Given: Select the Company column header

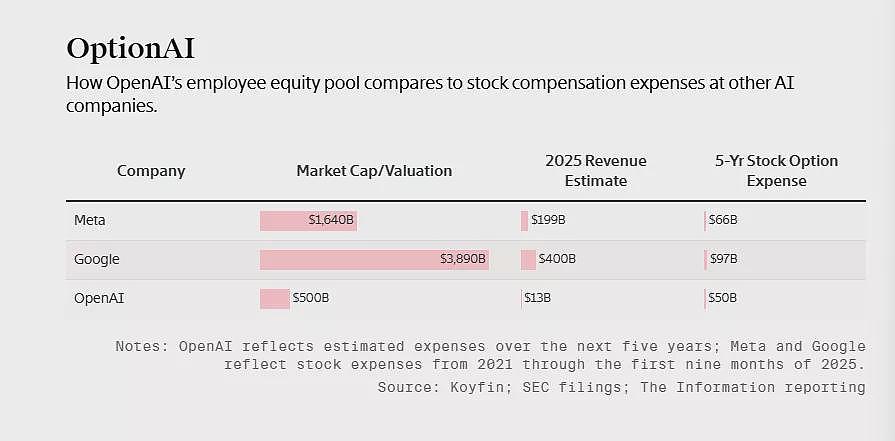Looking at the screenshot, I should point(151,171).
